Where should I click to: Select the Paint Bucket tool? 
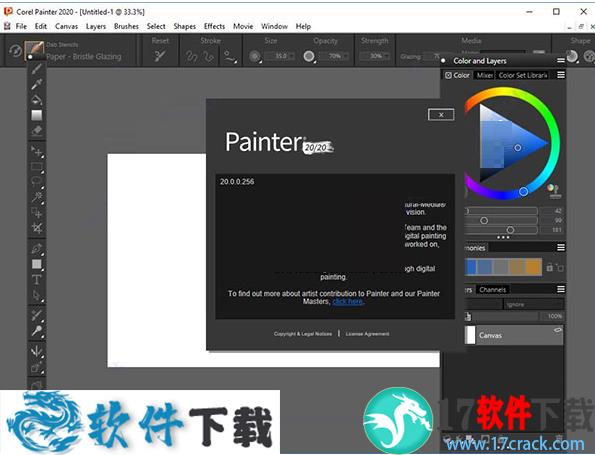point(36,100)
